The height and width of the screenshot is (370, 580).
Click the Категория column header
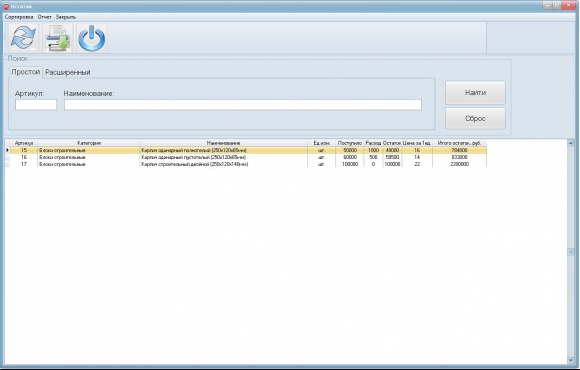click(89, 143)
